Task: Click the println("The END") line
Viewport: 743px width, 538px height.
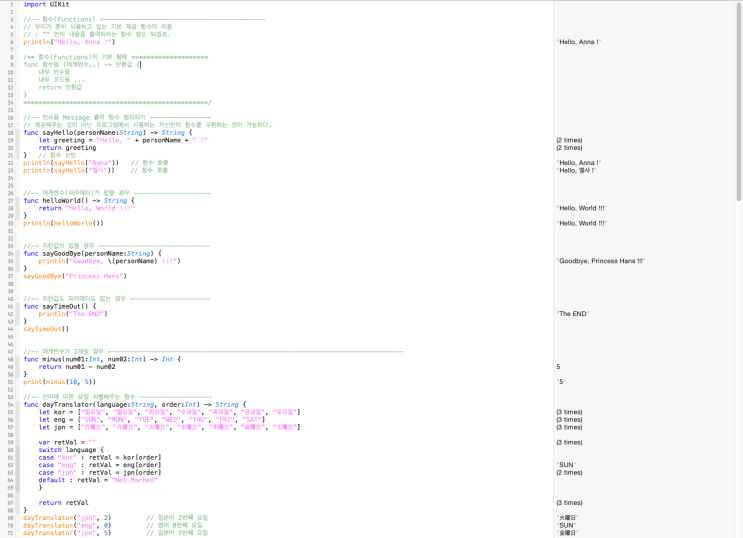Action: pyautogui.click(x=73, y=314)
